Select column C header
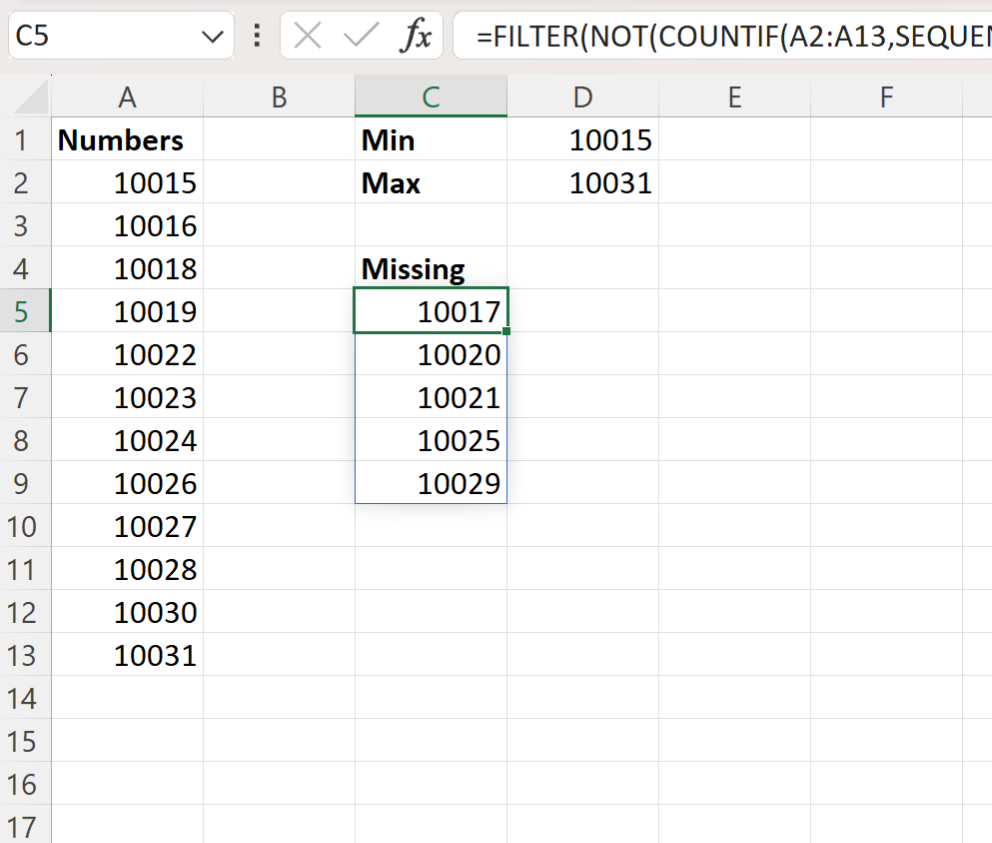Screen dimensions: 992x843 pyautogui.click(x=430, y=97)
